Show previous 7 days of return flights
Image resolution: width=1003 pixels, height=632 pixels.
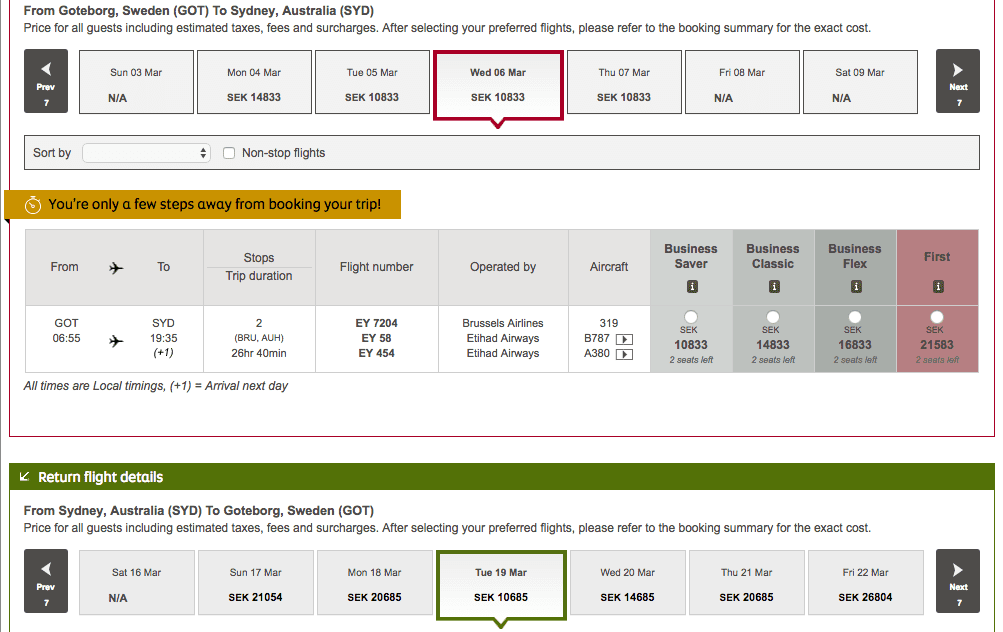46,581
